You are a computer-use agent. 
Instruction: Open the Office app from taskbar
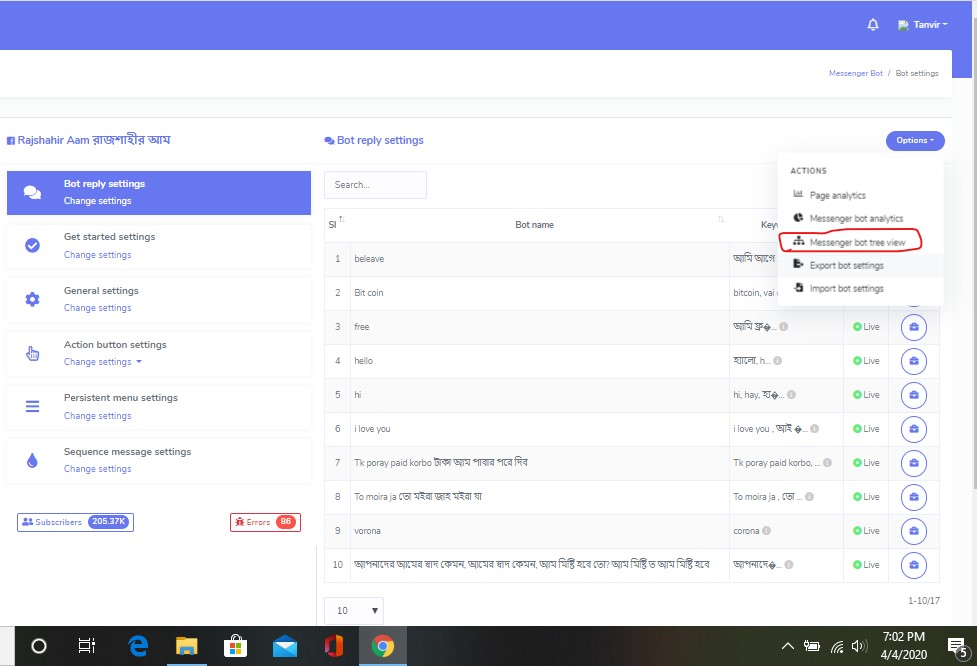click(334, 646)
